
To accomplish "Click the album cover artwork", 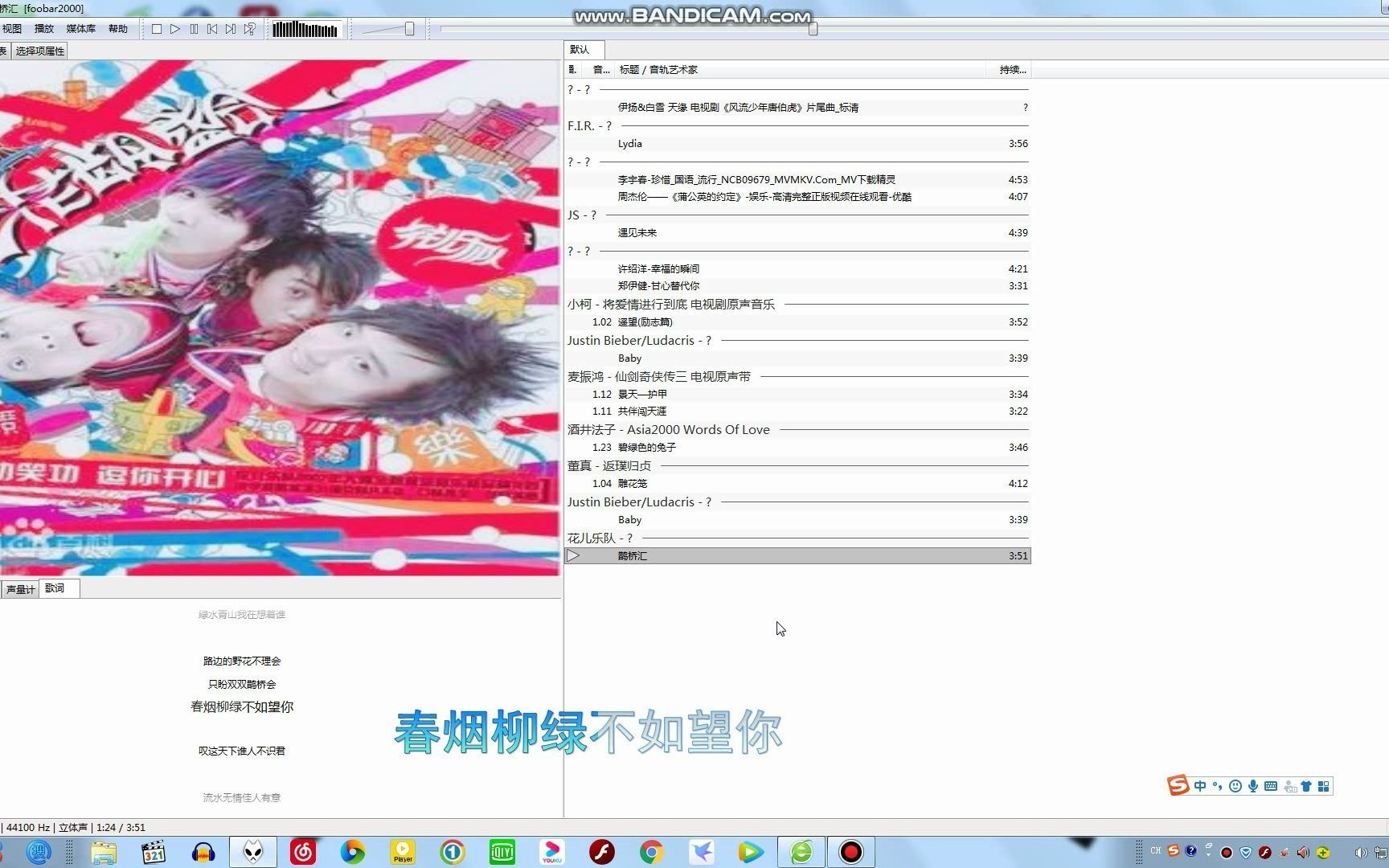I will click(280, 317).
